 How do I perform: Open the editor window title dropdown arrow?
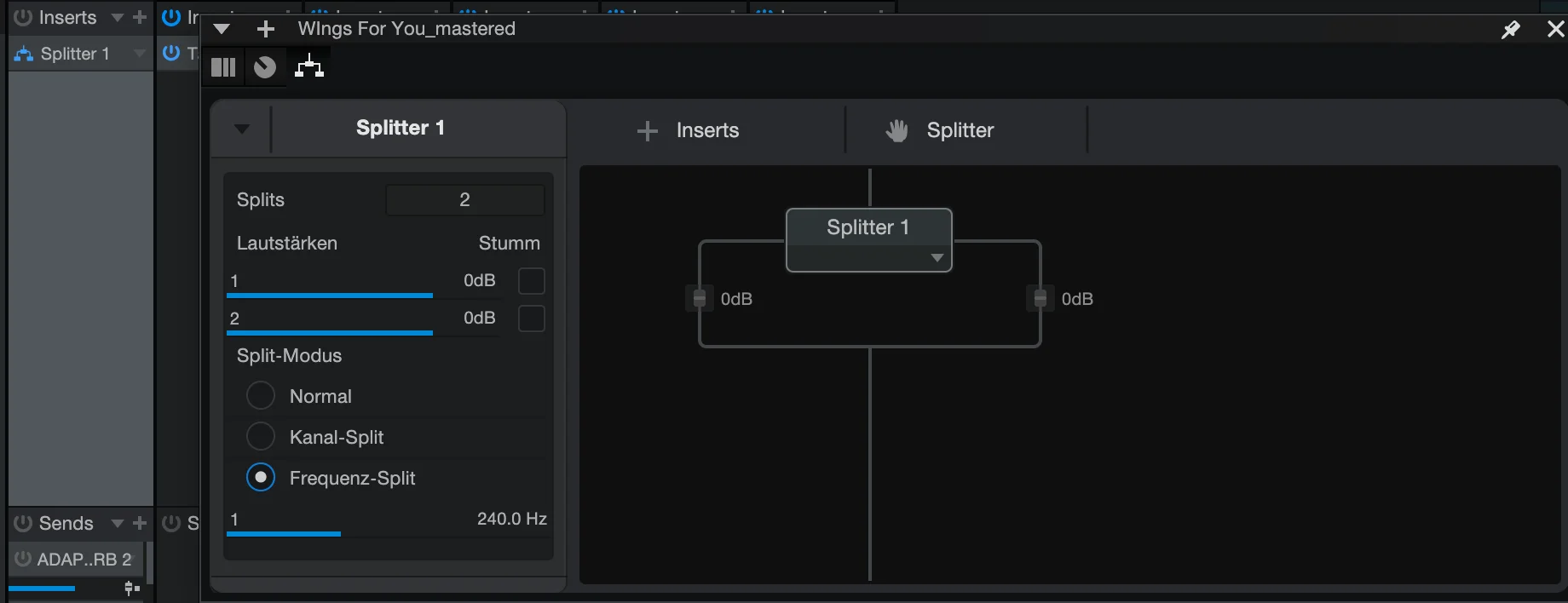(222, 29)
